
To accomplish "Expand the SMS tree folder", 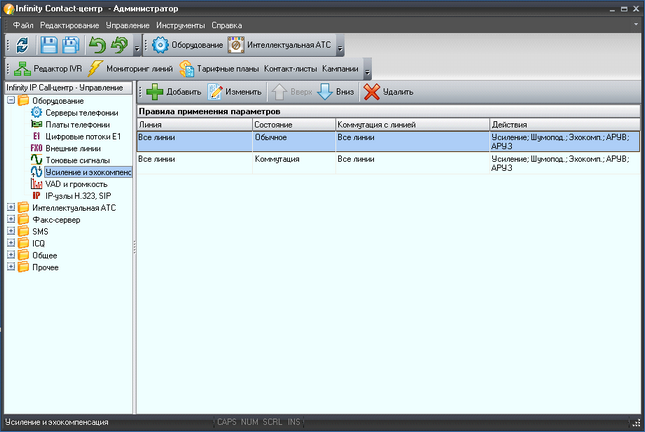I will point(11,231).
